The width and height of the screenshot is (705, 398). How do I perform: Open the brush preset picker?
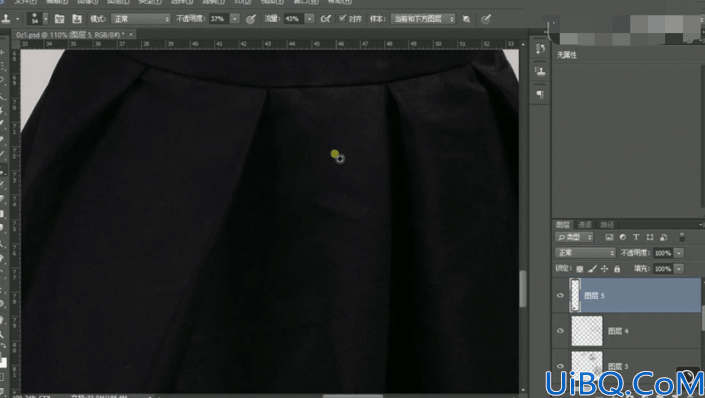[x=37, y=18]
